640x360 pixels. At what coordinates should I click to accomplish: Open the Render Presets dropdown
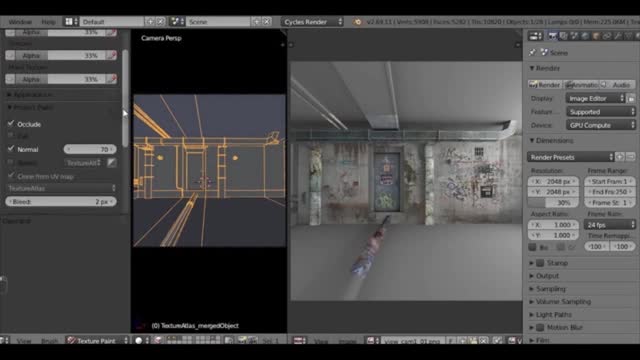pyautogui.click(x=571, y=157)
